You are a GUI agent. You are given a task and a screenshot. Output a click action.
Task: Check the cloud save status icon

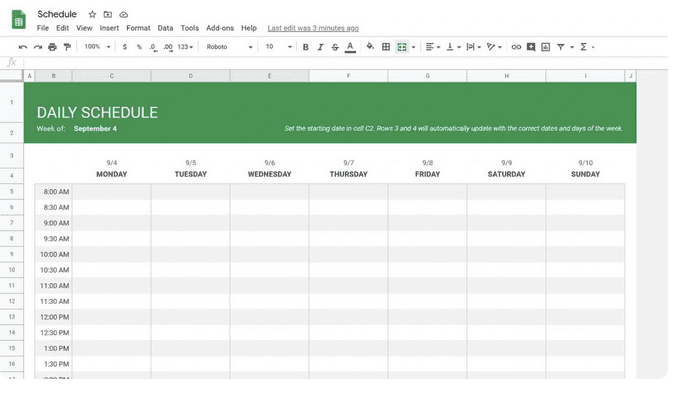point(124,15)
